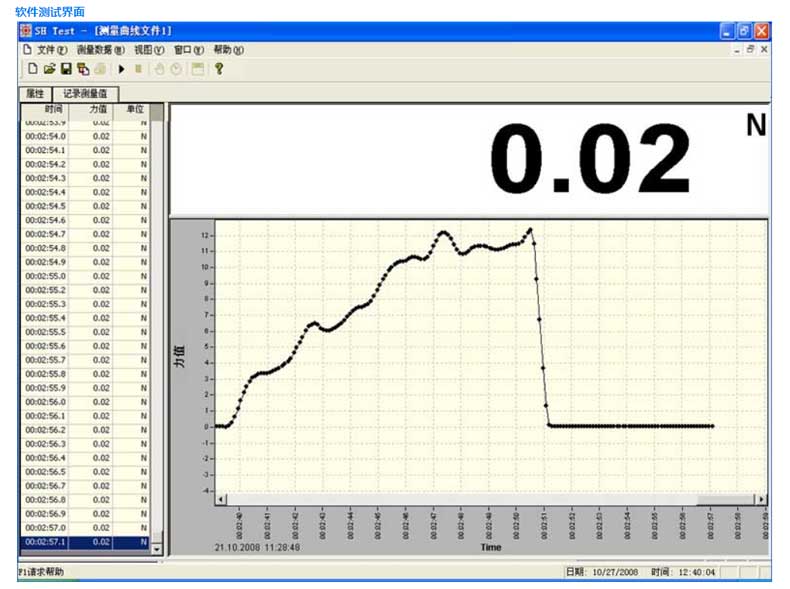Open the 帮助 menu
This screenshot has height=589, width=790.
click(228, 49)
